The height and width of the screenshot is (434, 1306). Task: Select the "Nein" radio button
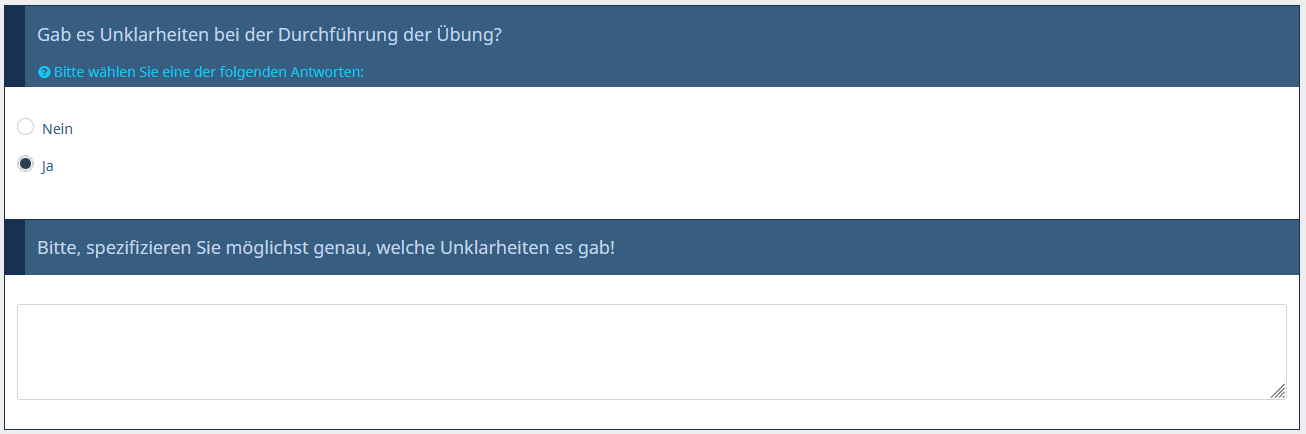26,127
